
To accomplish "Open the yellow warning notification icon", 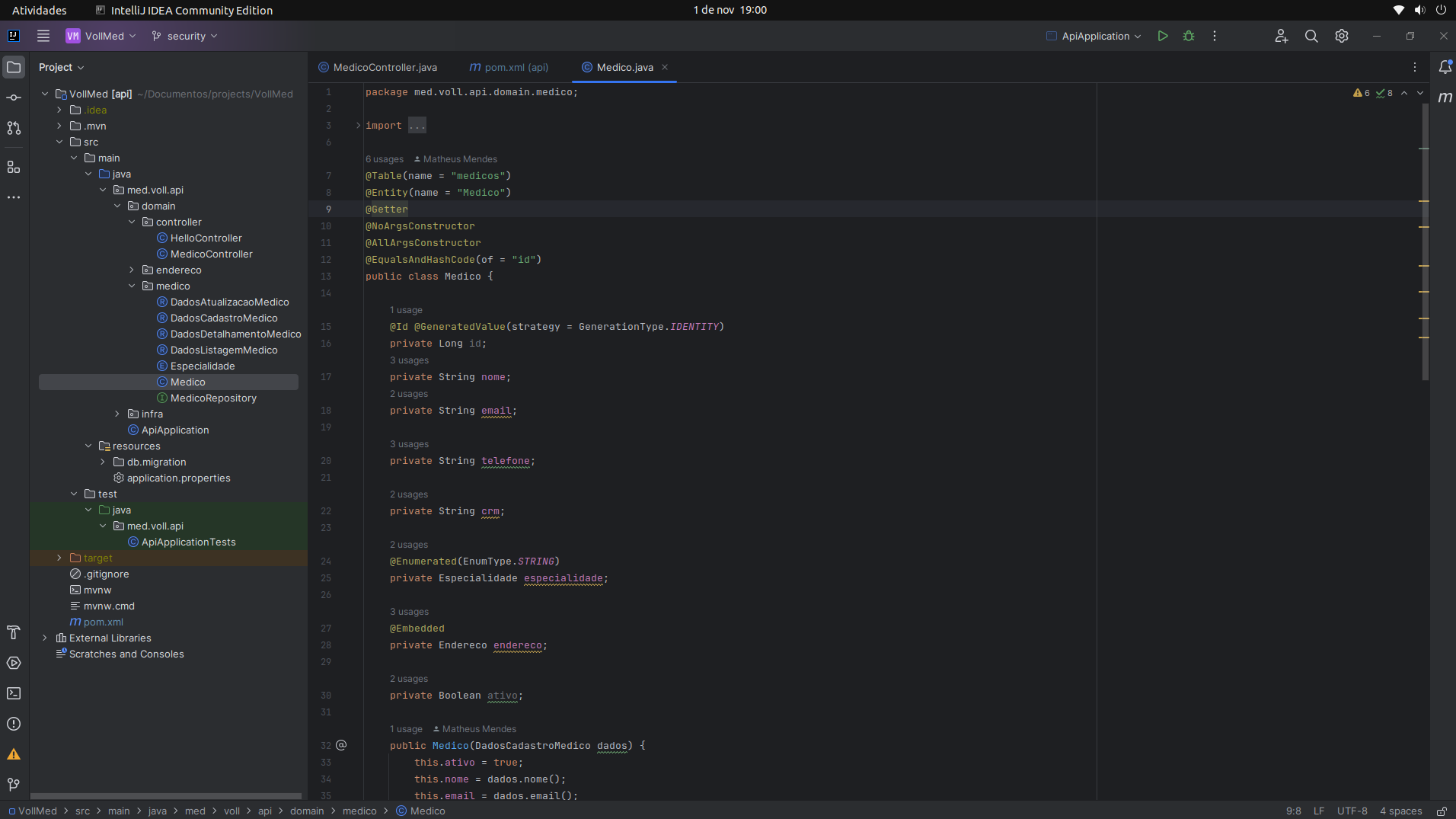I will pyautogui.click(x=14, y=754).
